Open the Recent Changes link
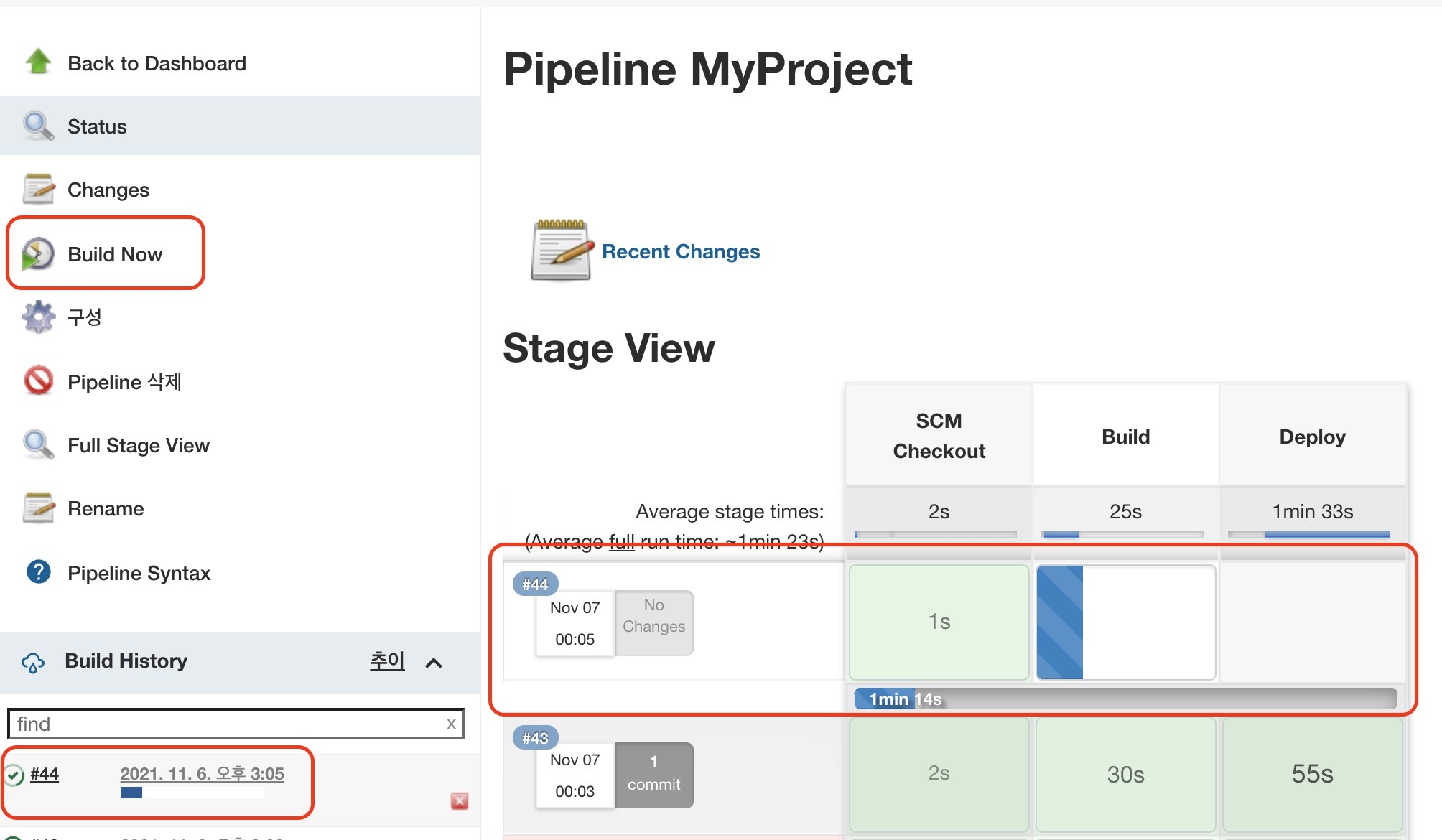This screenshot has height=840, width=1442. point(680,251)
